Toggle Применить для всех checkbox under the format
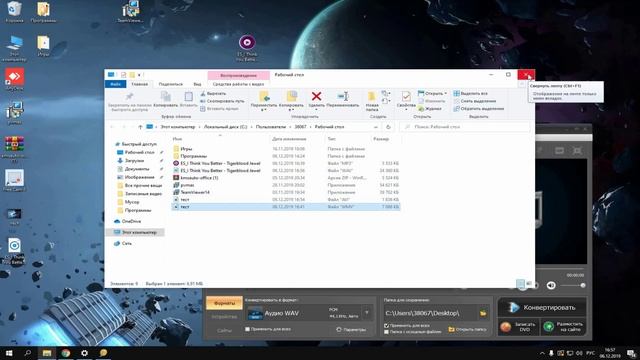The width and height of the screenshot is (640, 360). [x=247, y=329]
